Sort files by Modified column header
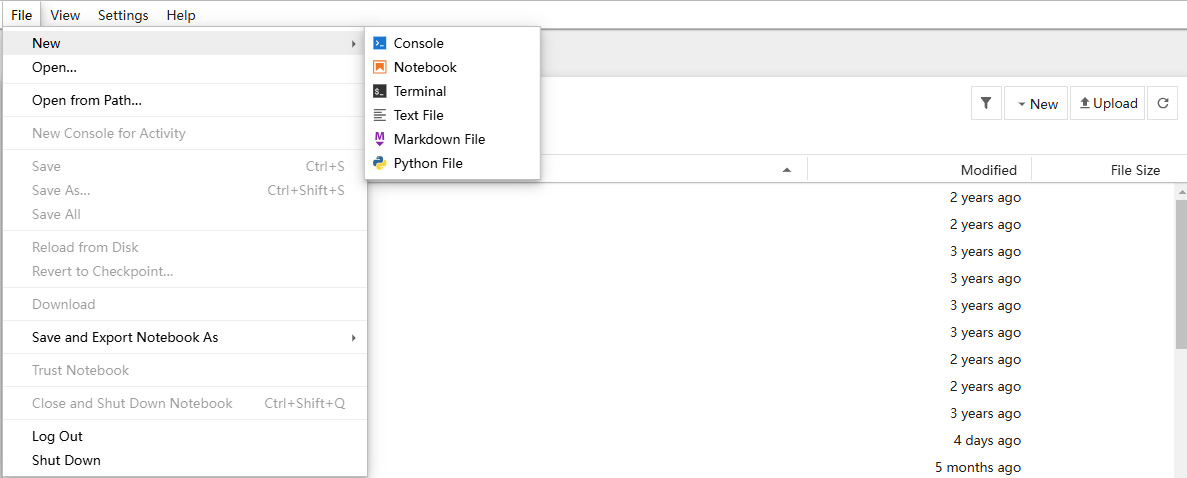The width and height of the screenshot is (1187, 478). (x=988, y=170)
